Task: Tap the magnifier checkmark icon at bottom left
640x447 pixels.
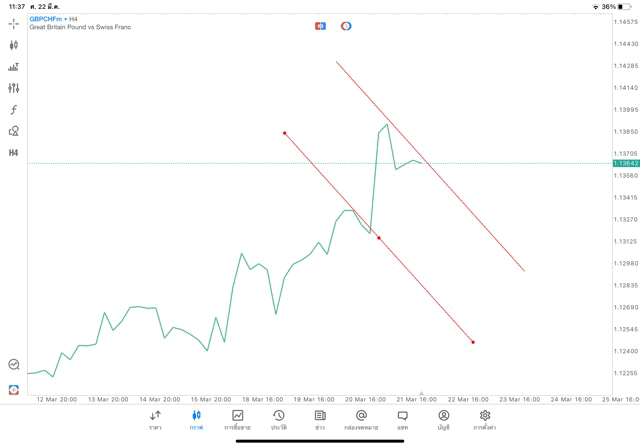Action: tap(14, 365)
